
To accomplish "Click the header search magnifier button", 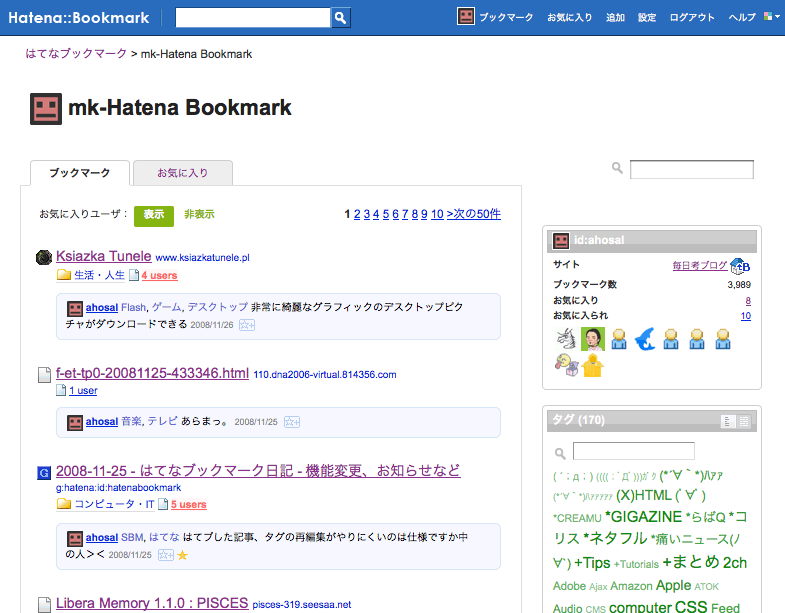I will coord(340,18).
